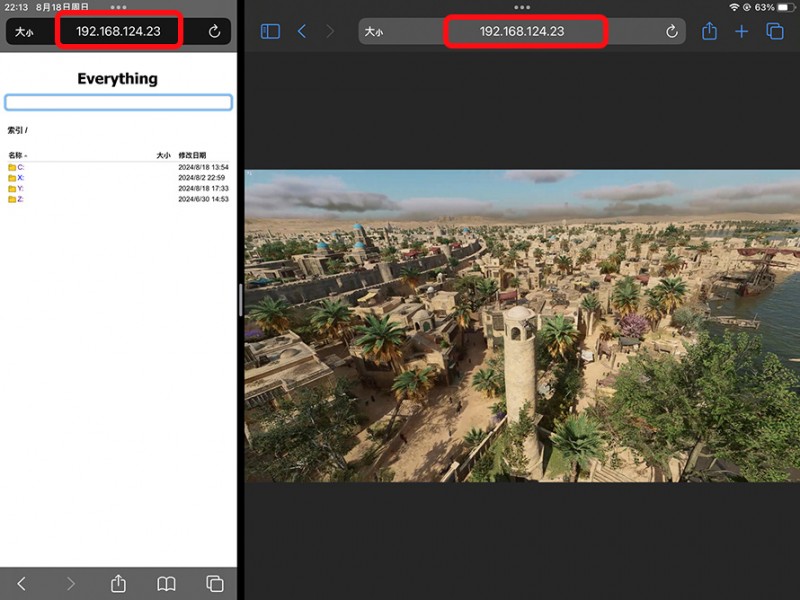The image size is (800, 600).
Task: Go back with left window's bottom back arrow
Action: click(22, 583)
